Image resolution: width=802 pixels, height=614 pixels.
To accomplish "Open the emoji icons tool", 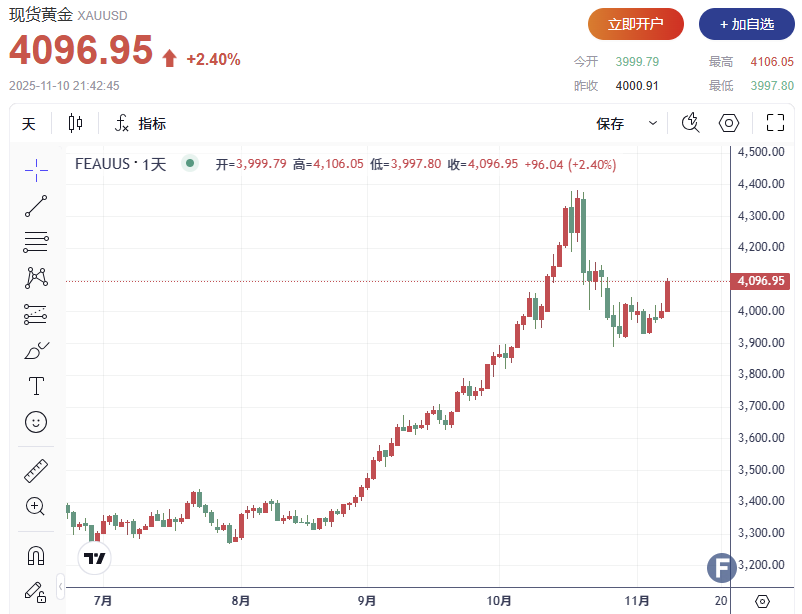I will click(36, 422).
